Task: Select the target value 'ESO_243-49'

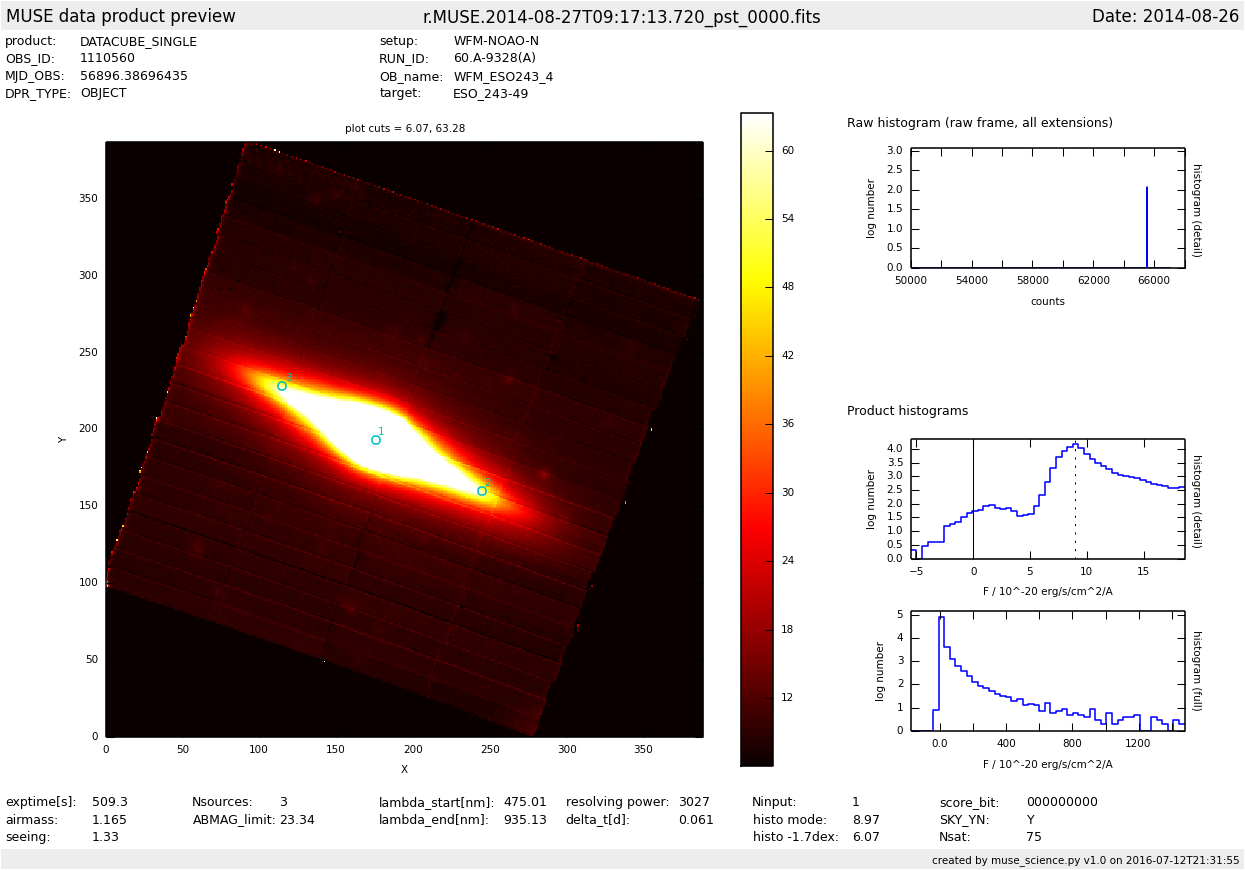Action: [490, 94]
